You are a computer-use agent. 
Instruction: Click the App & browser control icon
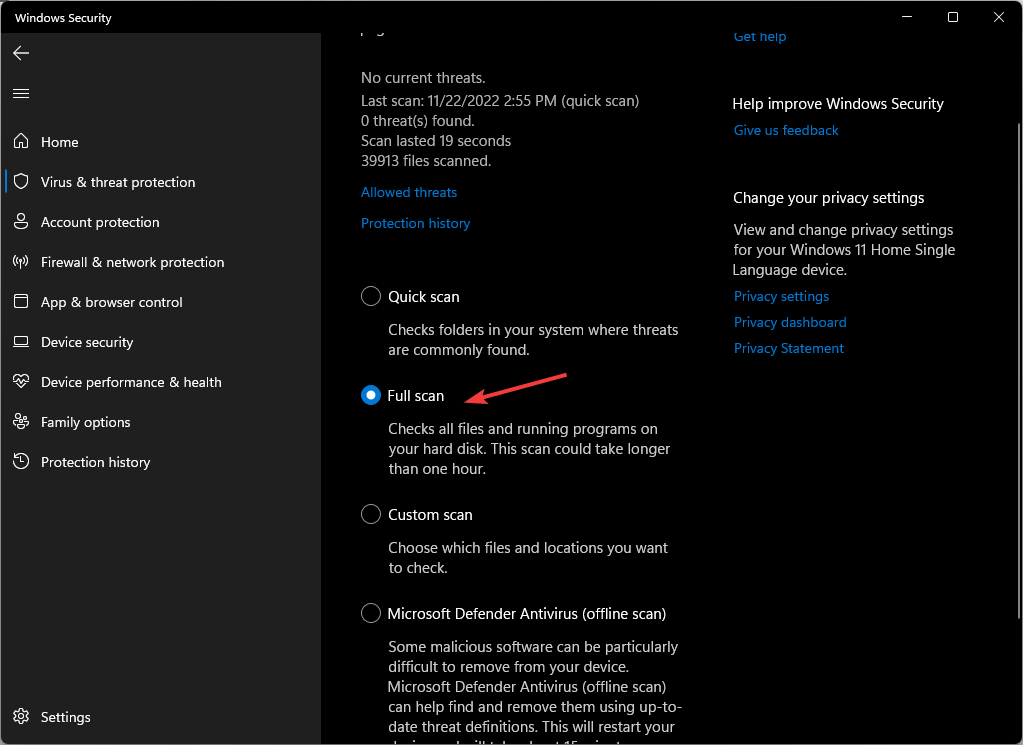(x=21, y=302)
